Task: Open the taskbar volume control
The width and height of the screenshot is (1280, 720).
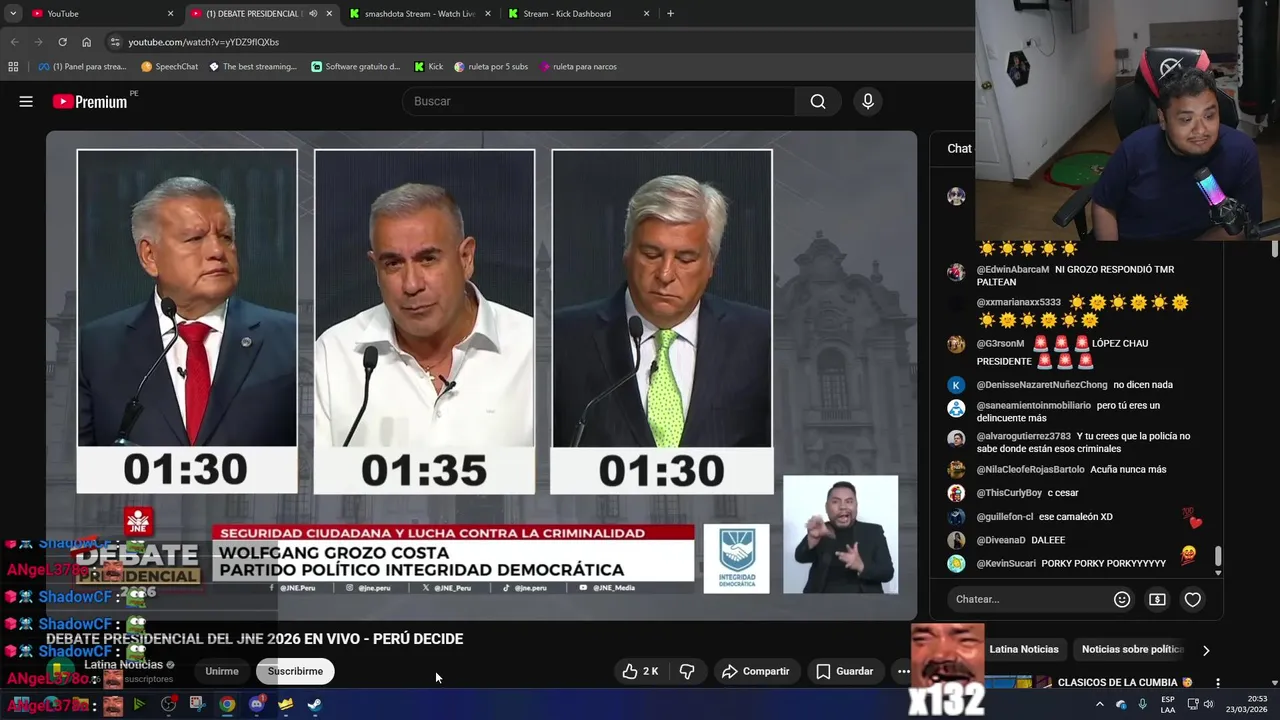Action: (1208, 704)
